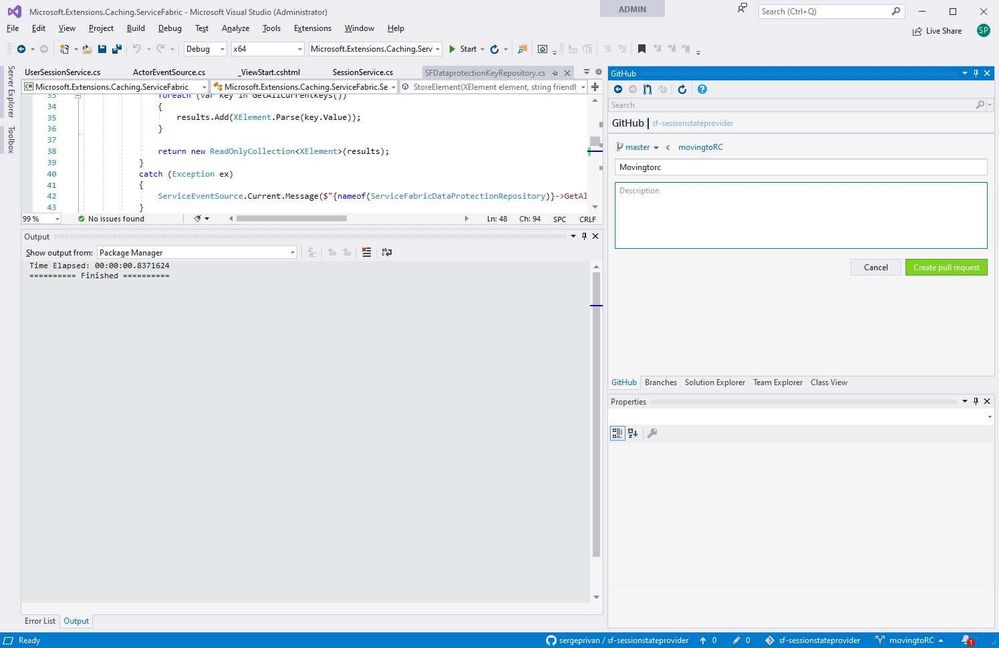The width and height of the screenshot is (999, 648).
Task: Sort properties alphabetically
Action: [633, 433]
